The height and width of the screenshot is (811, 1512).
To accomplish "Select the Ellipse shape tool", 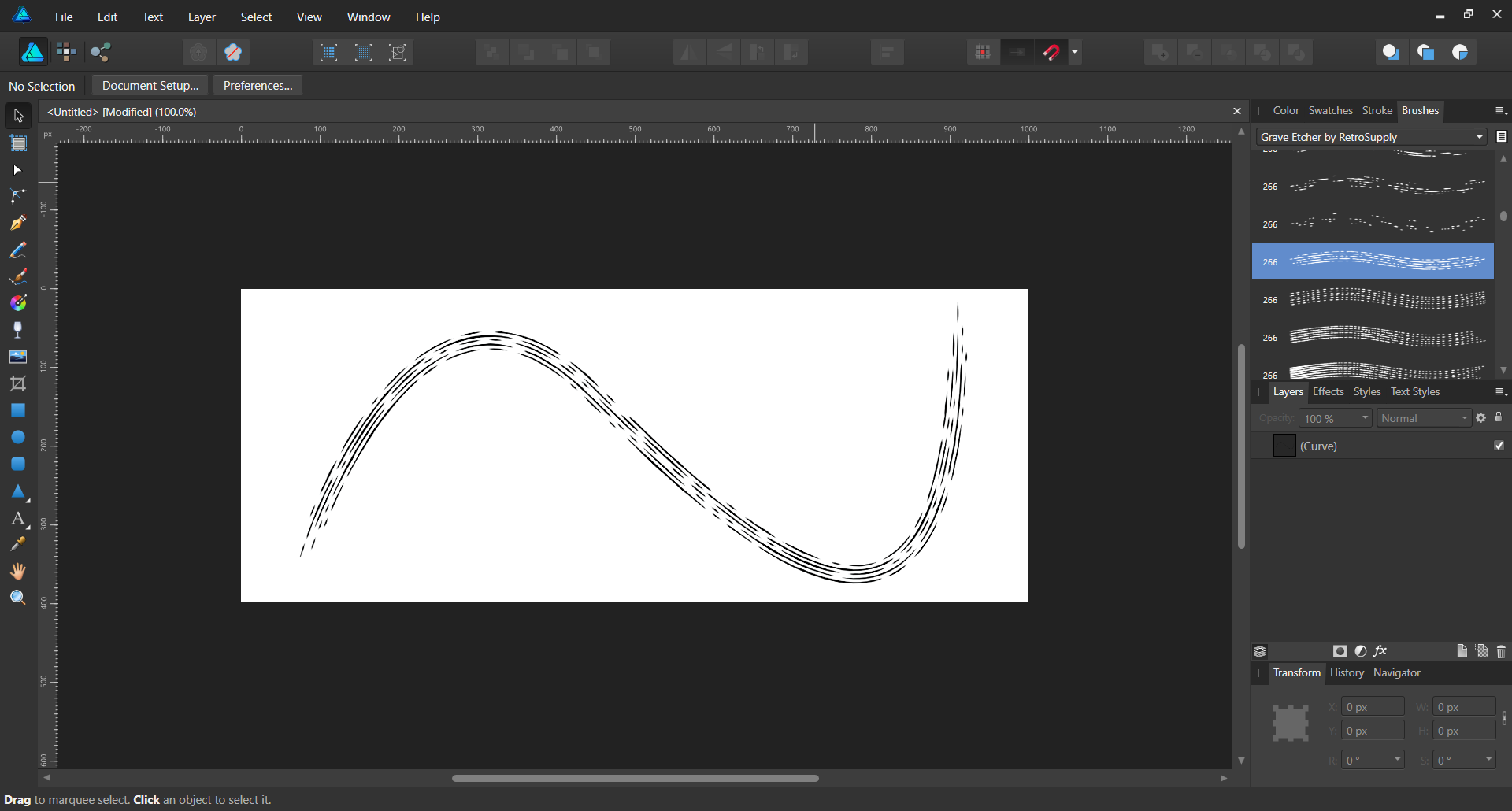I will (18, 438).
